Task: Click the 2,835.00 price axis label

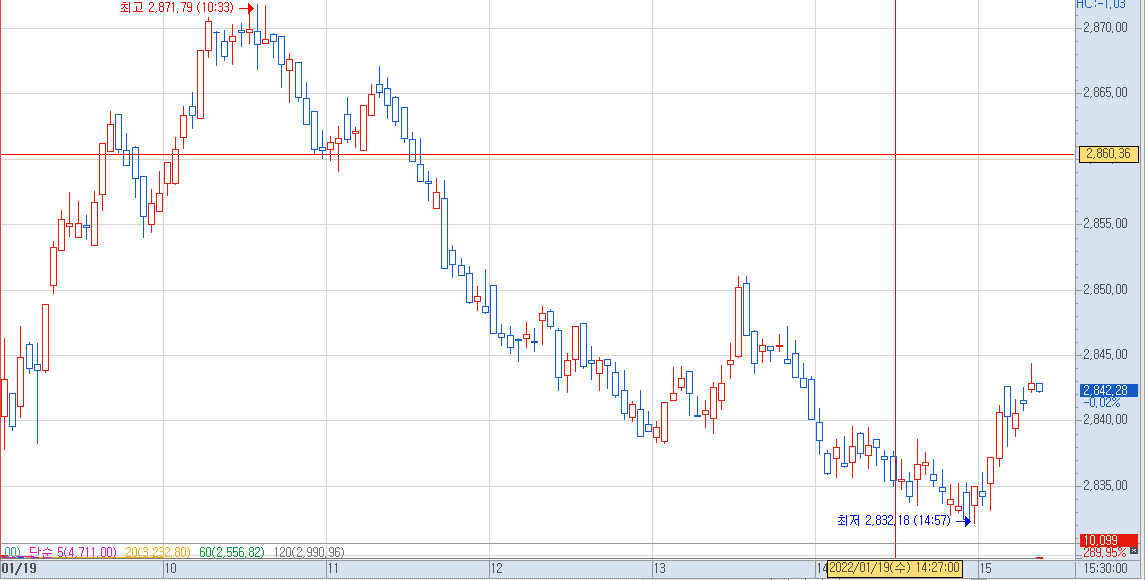Action: pyautogui.click(x=1108, y=485)
